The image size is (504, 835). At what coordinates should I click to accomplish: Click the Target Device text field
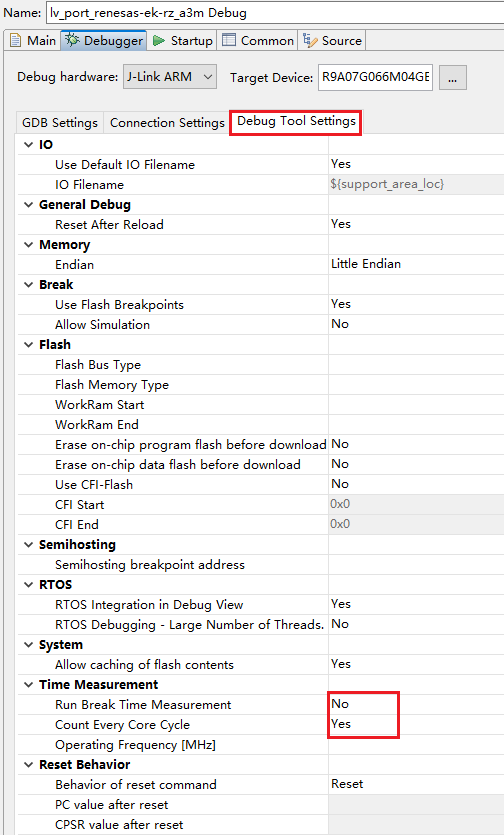click(x=375, y=77)
